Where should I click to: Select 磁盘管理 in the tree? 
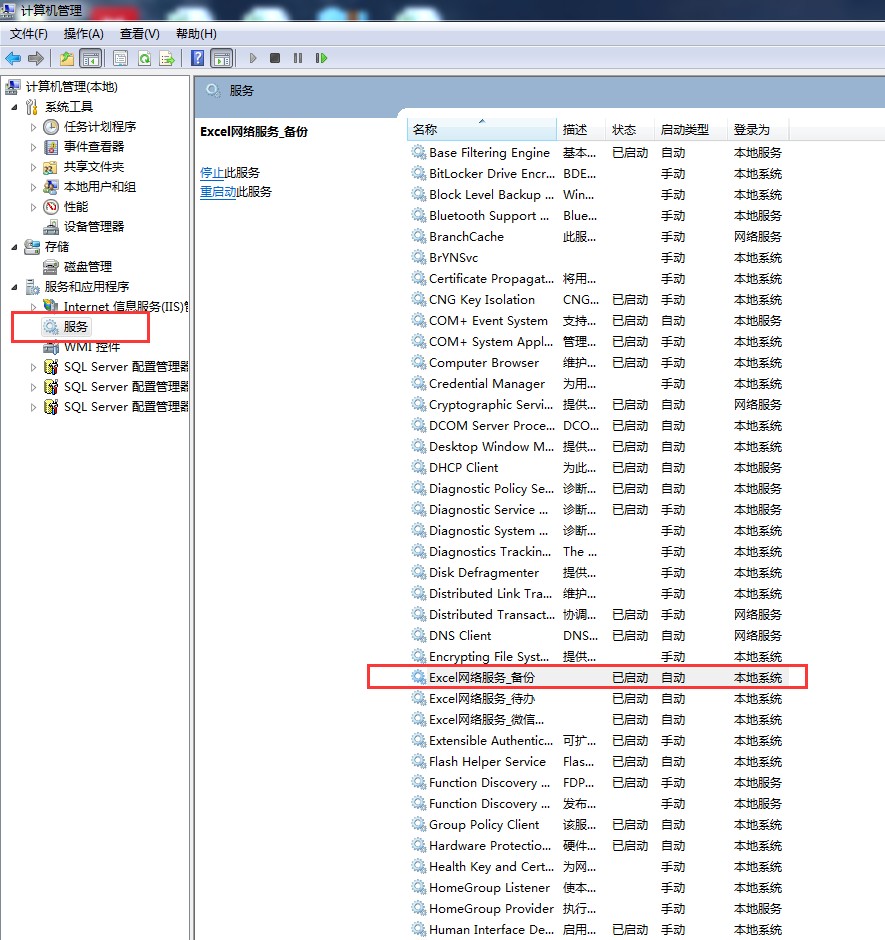[x=88, y=266]
